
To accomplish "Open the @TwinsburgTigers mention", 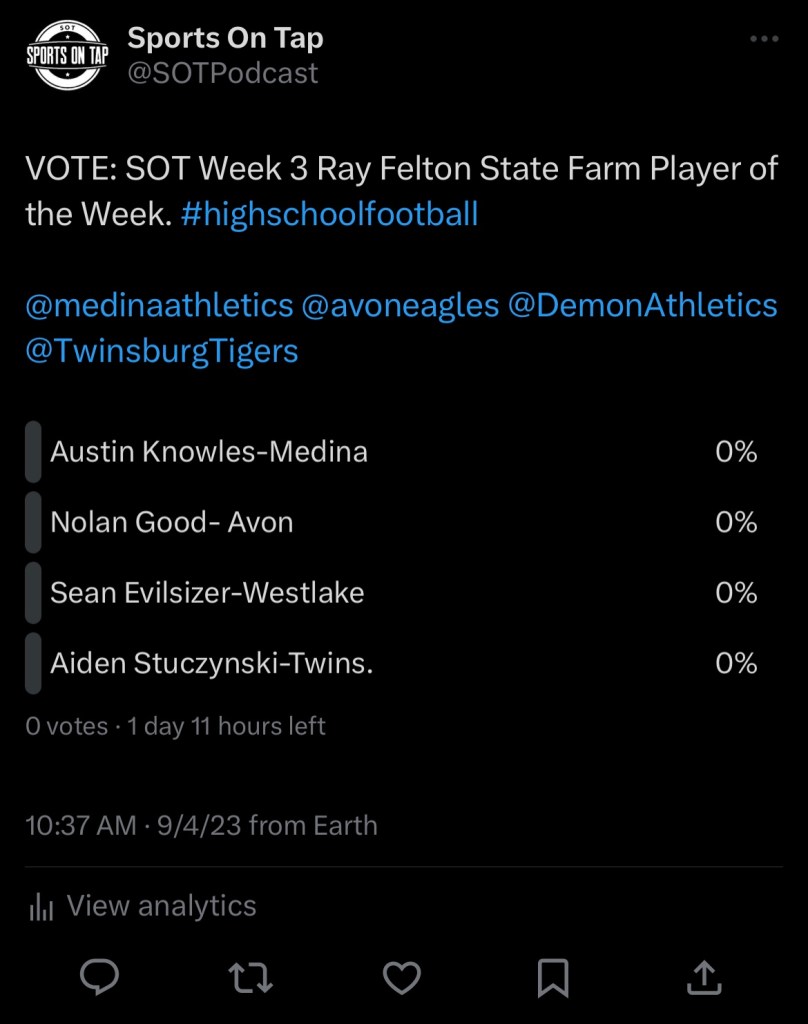I will click(162, 352).
